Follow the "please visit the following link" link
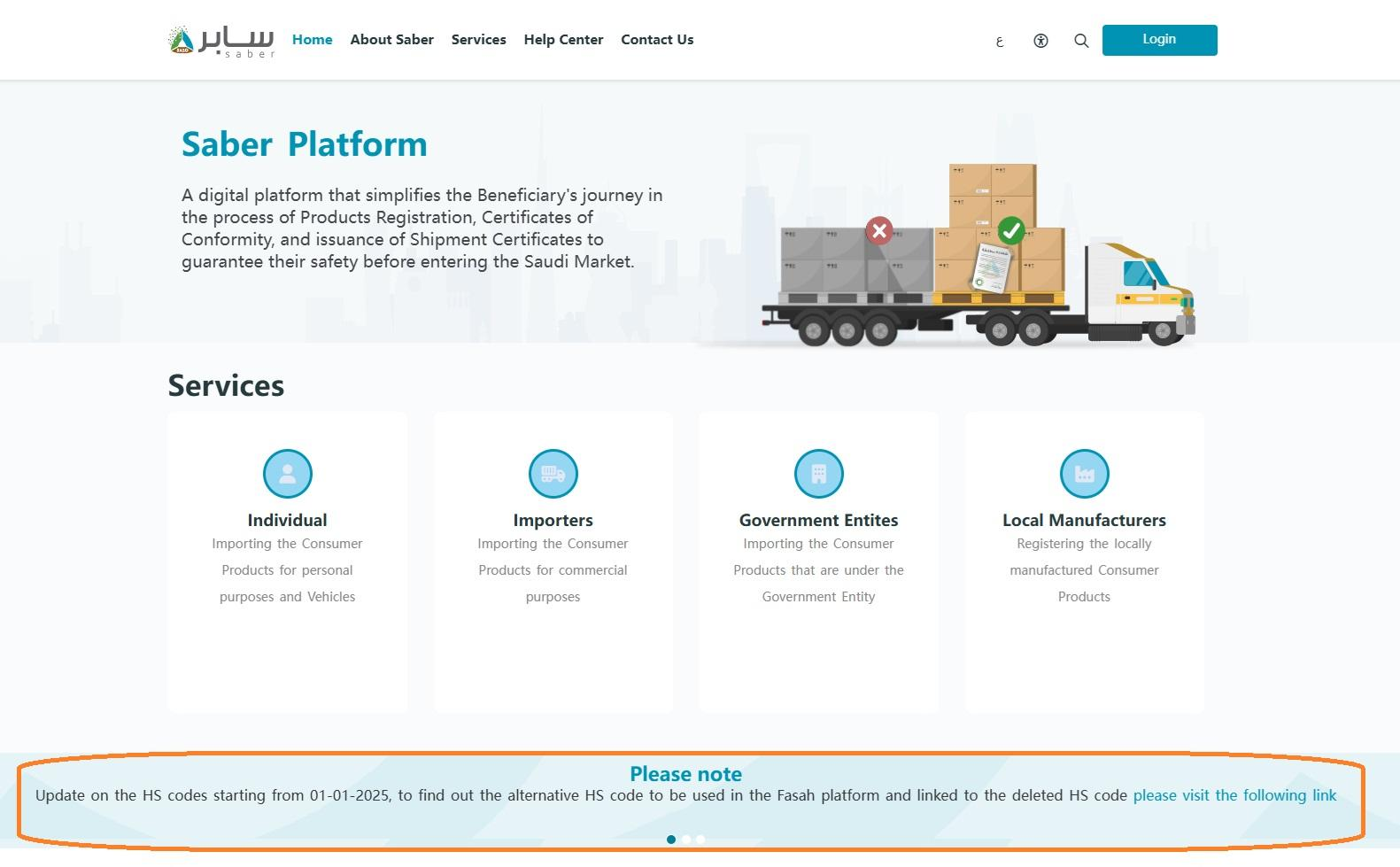This screenshot has height=867, width=1400. (x=1234, y=795)
